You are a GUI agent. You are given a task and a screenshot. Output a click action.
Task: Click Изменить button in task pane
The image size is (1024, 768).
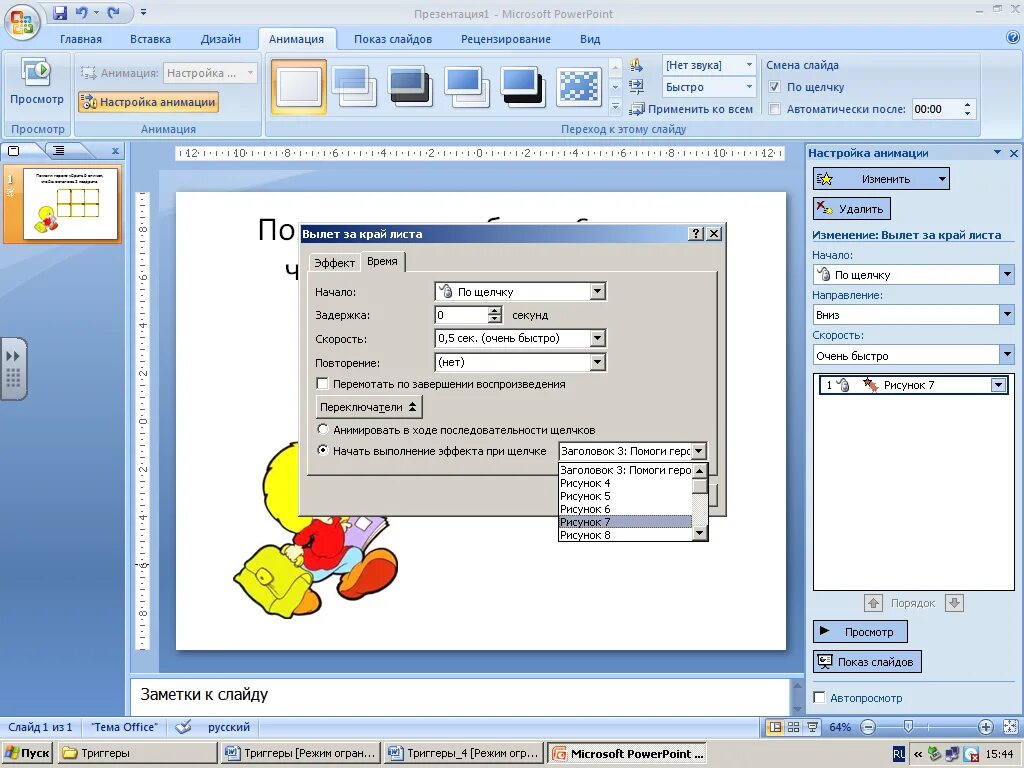881,178
